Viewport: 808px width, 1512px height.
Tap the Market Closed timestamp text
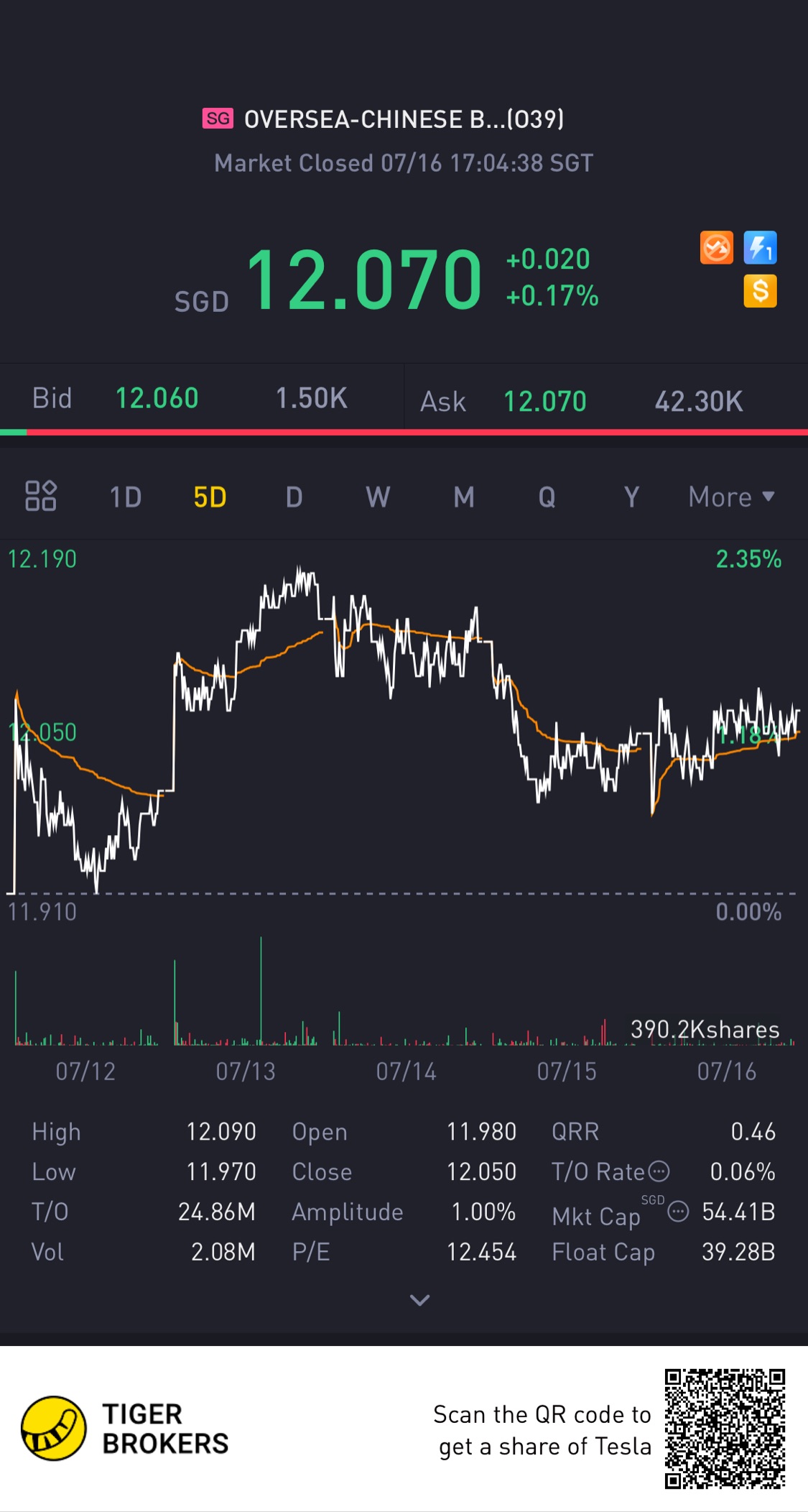(404, 163)
